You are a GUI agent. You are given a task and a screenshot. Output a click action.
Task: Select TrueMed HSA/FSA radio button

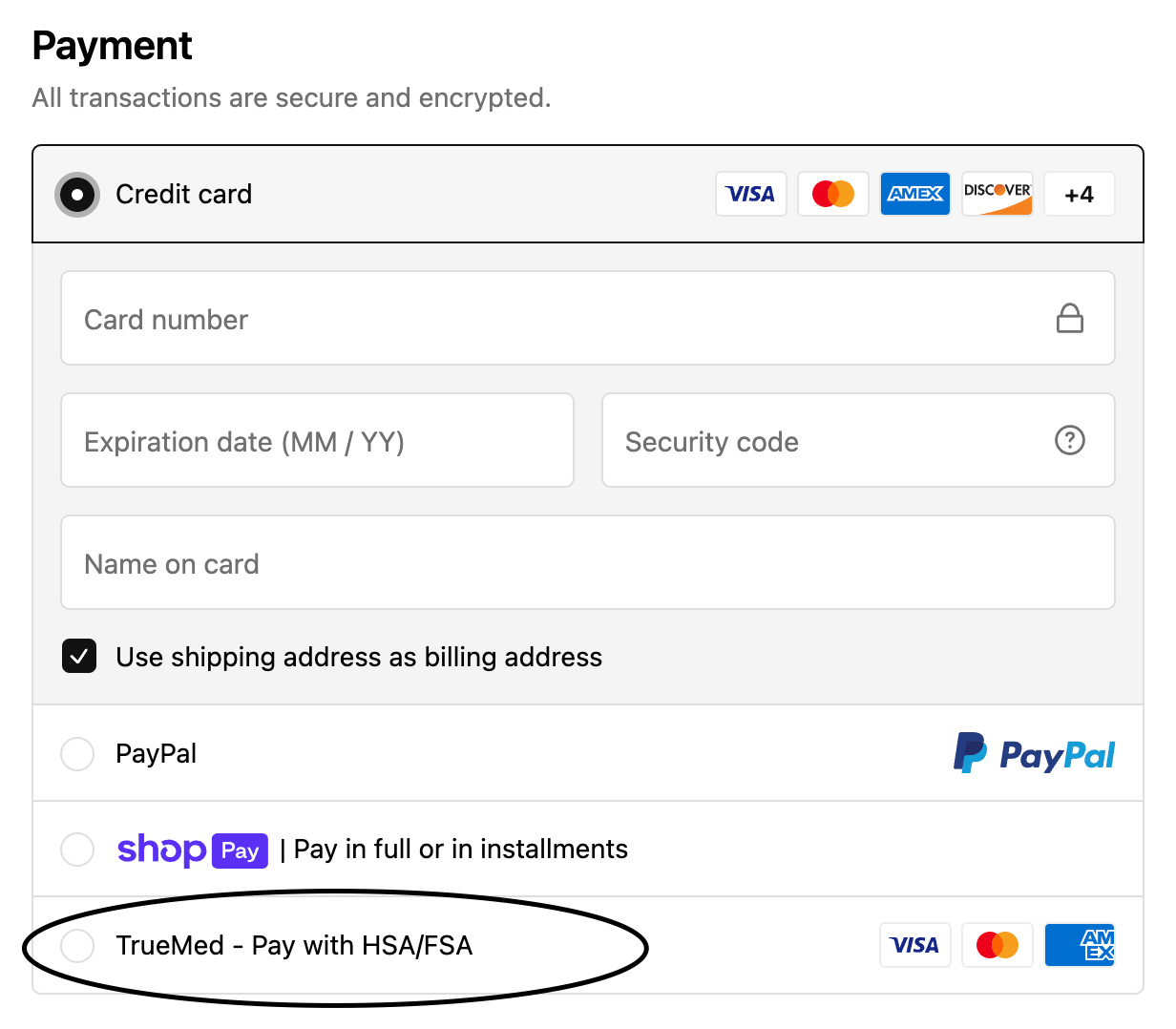[77, 946]
